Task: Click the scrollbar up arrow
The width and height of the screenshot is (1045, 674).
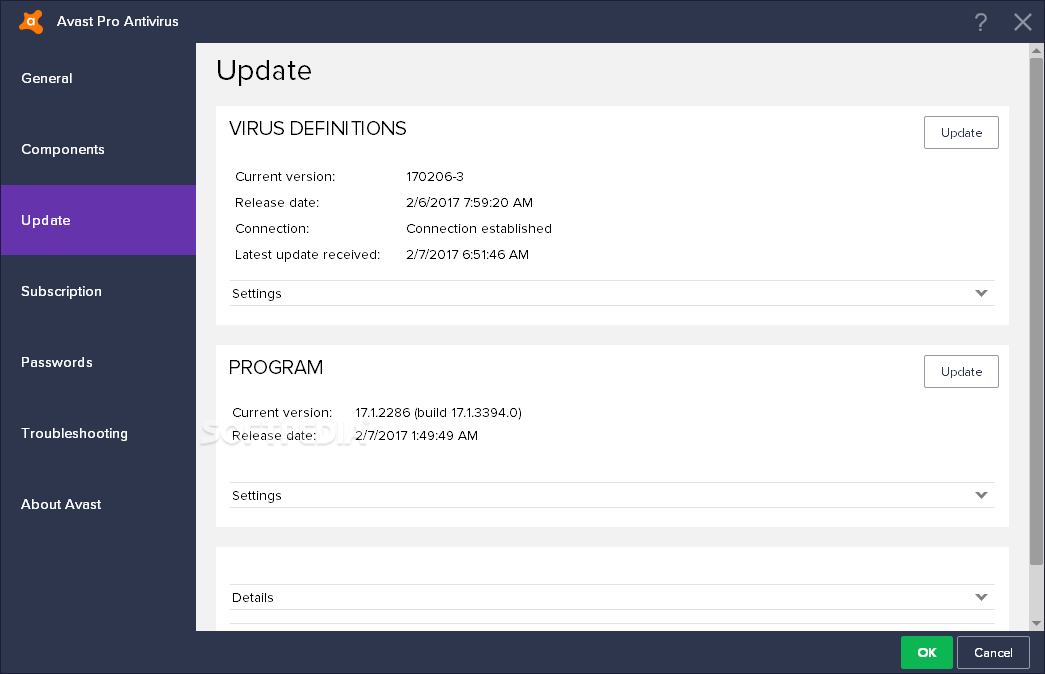Action: click(1036, 50)
